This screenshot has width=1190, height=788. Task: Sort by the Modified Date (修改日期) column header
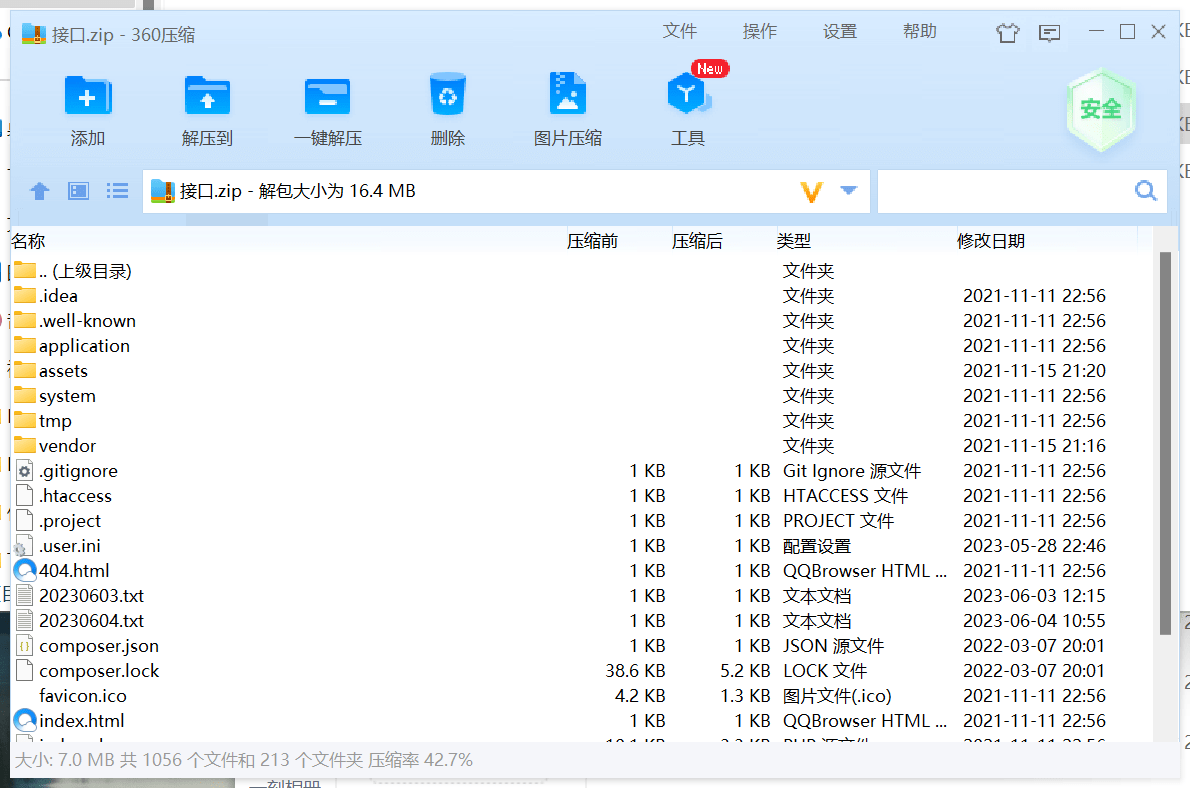pyautogui.click(x=990, y=241)
